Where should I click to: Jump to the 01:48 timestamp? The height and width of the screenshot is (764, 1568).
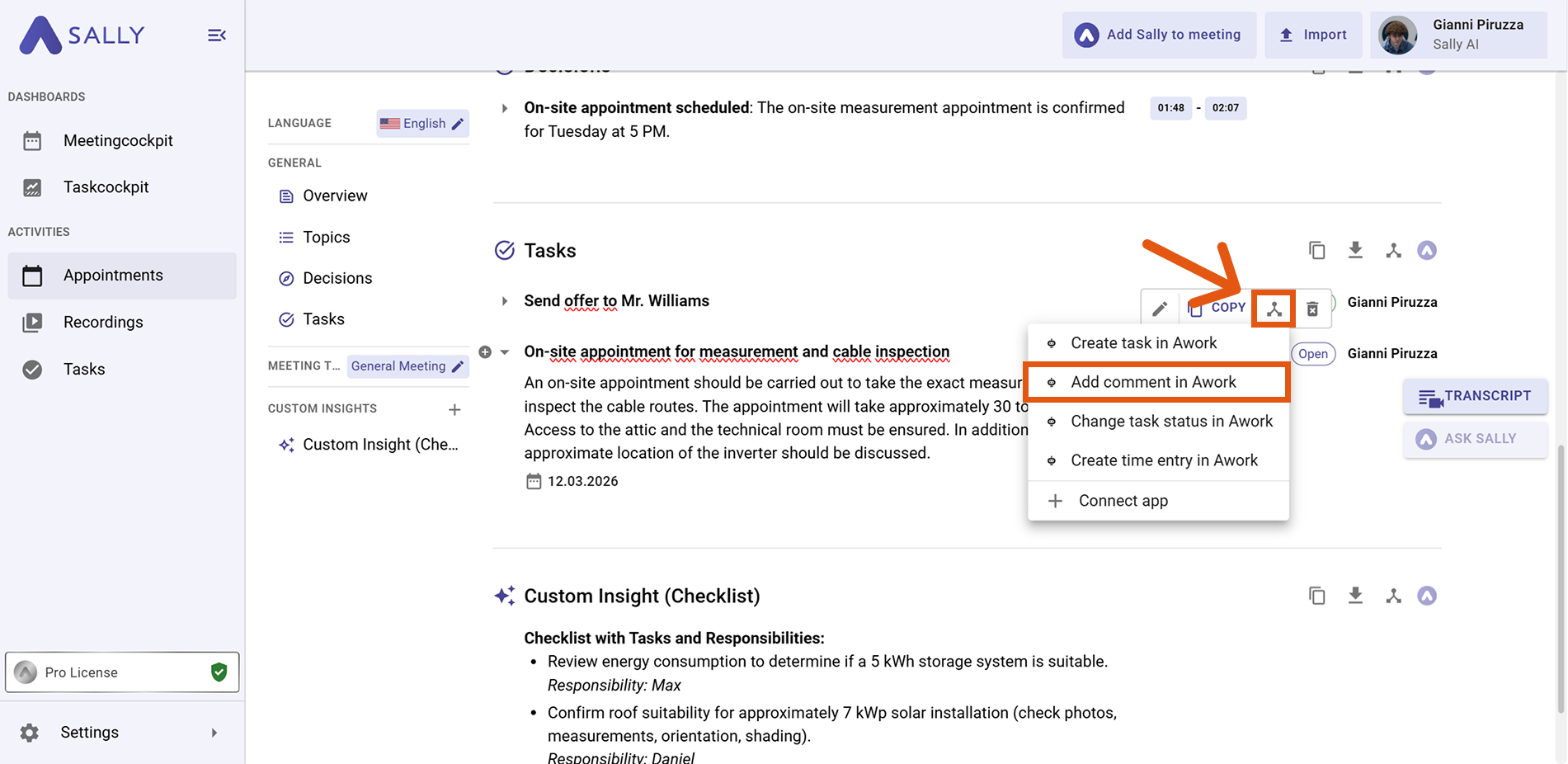click(x=1170, y=108)
